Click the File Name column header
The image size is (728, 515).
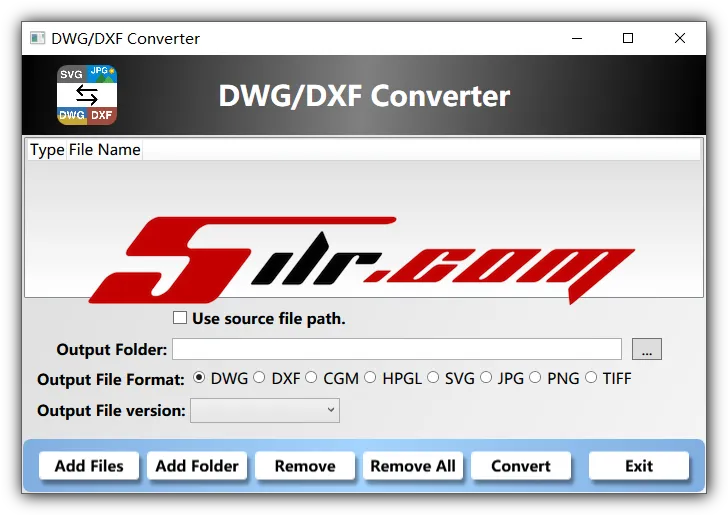click(104, 150)
